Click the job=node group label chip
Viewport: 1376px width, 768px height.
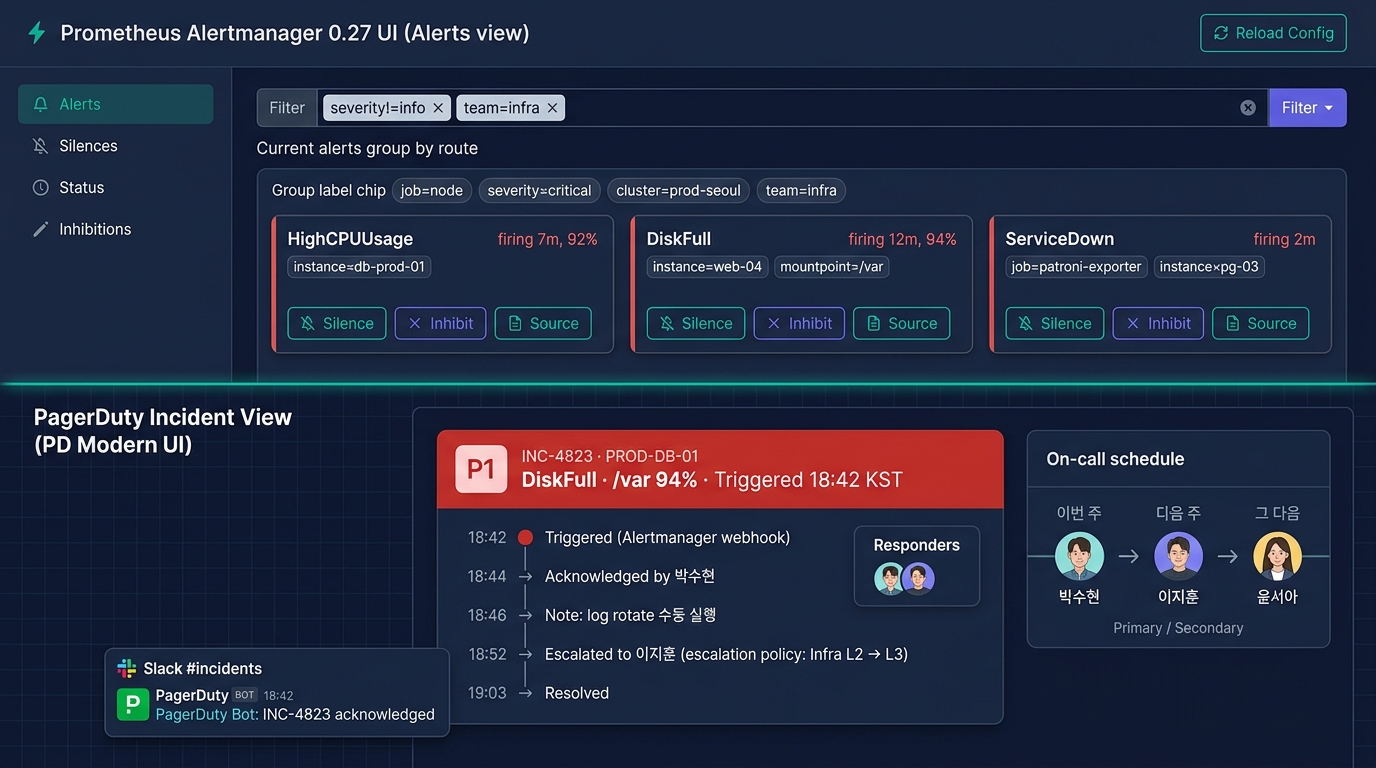(432, 190)
